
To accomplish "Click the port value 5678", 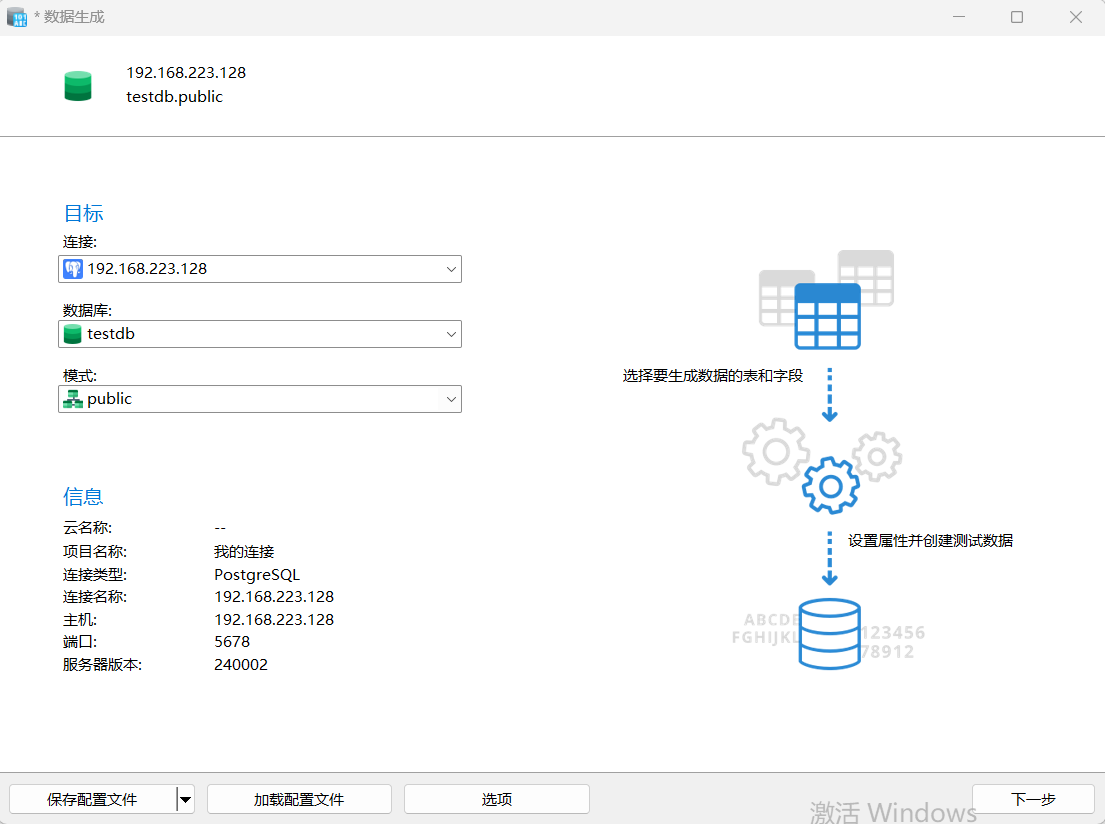I will tap(232, 642).
